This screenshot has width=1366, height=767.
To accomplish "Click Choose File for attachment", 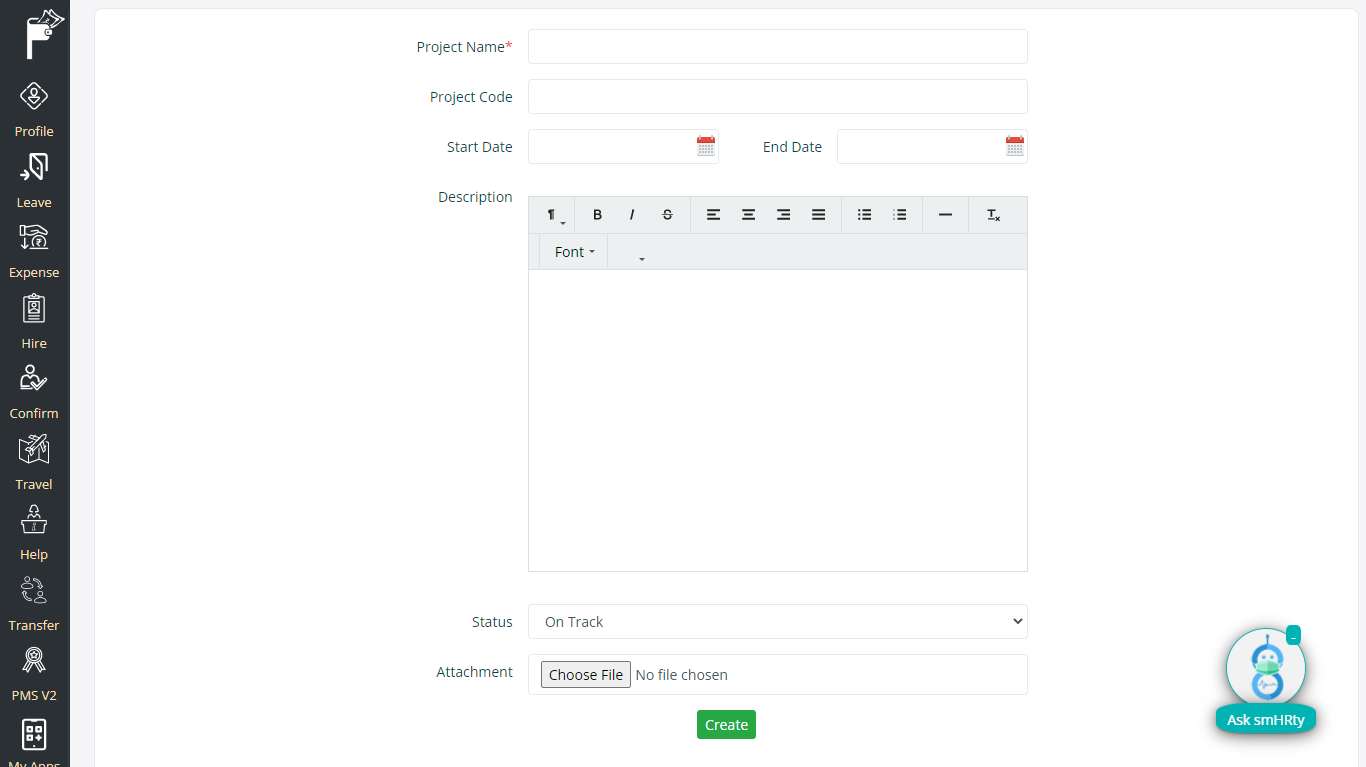I will [x=586, y=675].
